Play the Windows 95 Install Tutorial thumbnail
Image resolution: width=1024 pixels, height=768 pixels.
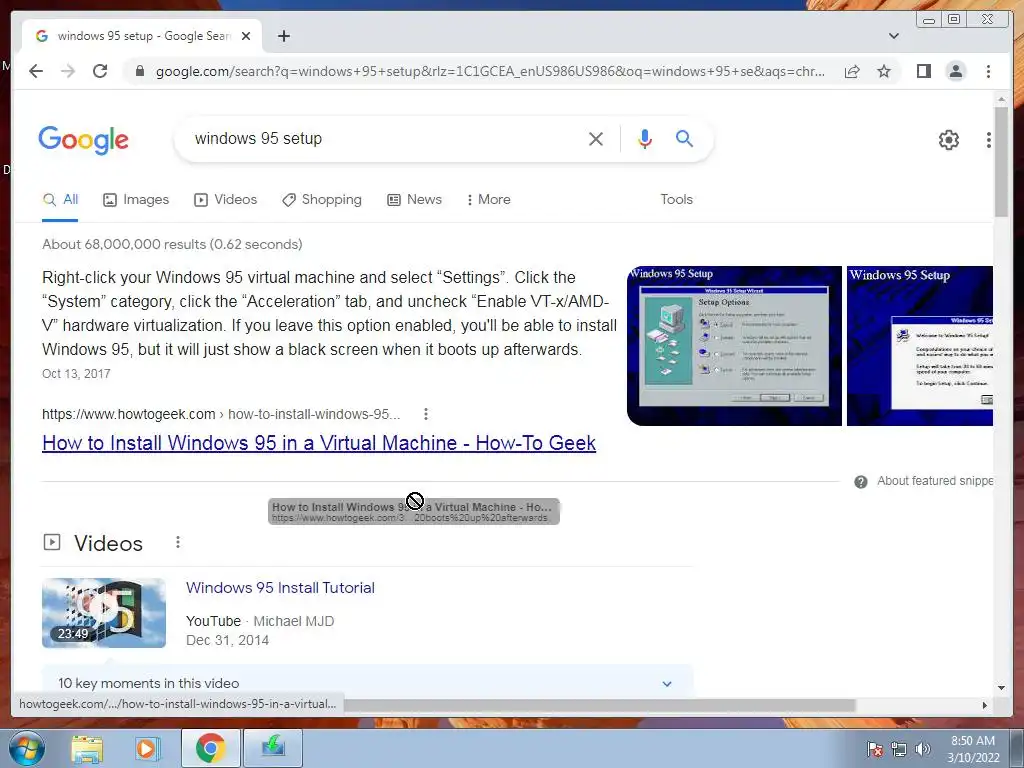pos(104,613)
